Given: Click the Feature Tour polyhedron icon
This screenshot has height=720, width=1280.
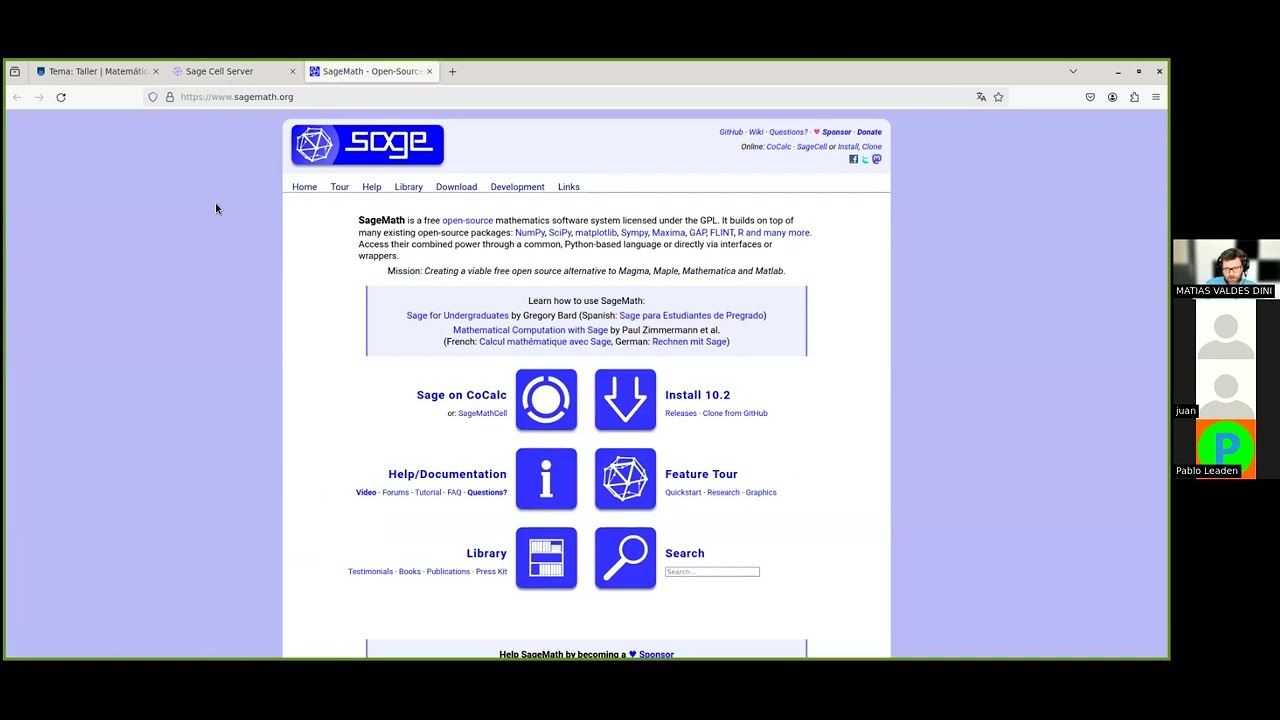Looking at the screenshot, I should click(625, 479).
